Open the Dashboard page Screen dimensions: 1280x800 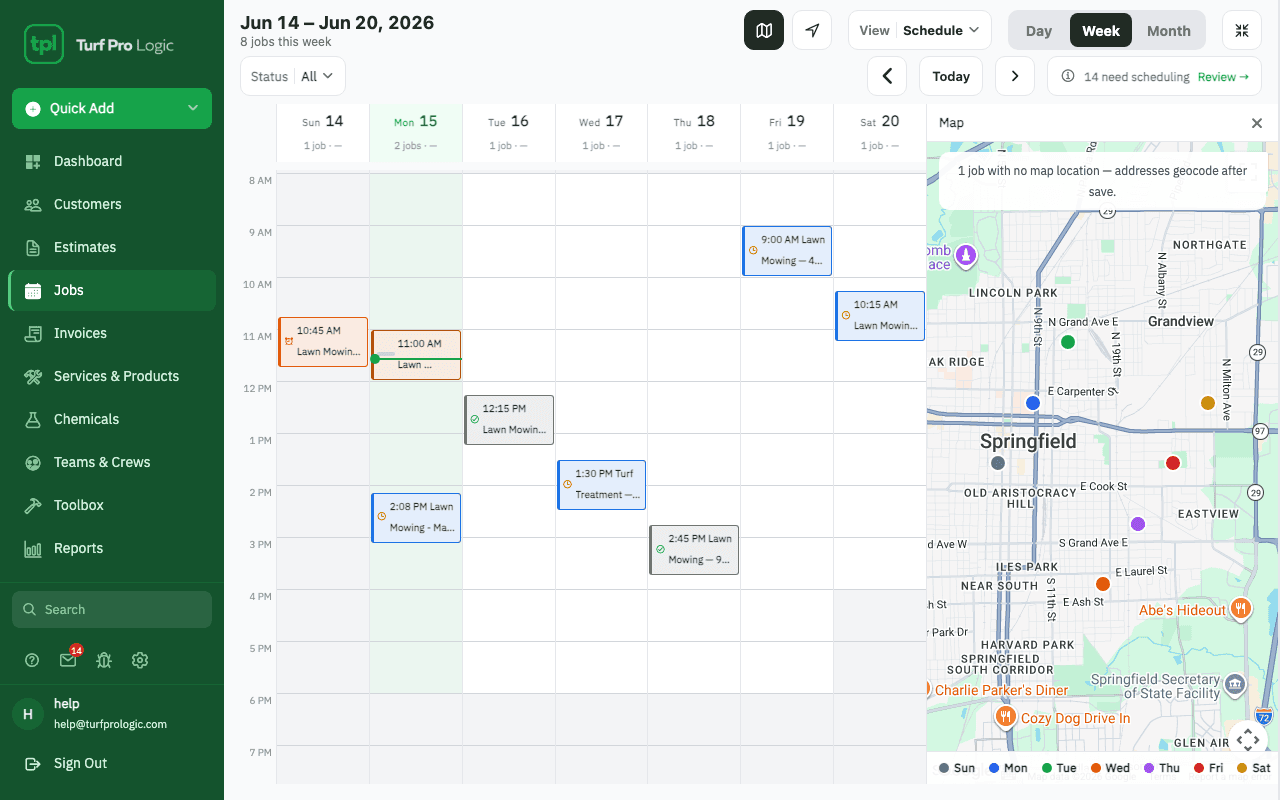pyautogui.click(x=112, y=161)
